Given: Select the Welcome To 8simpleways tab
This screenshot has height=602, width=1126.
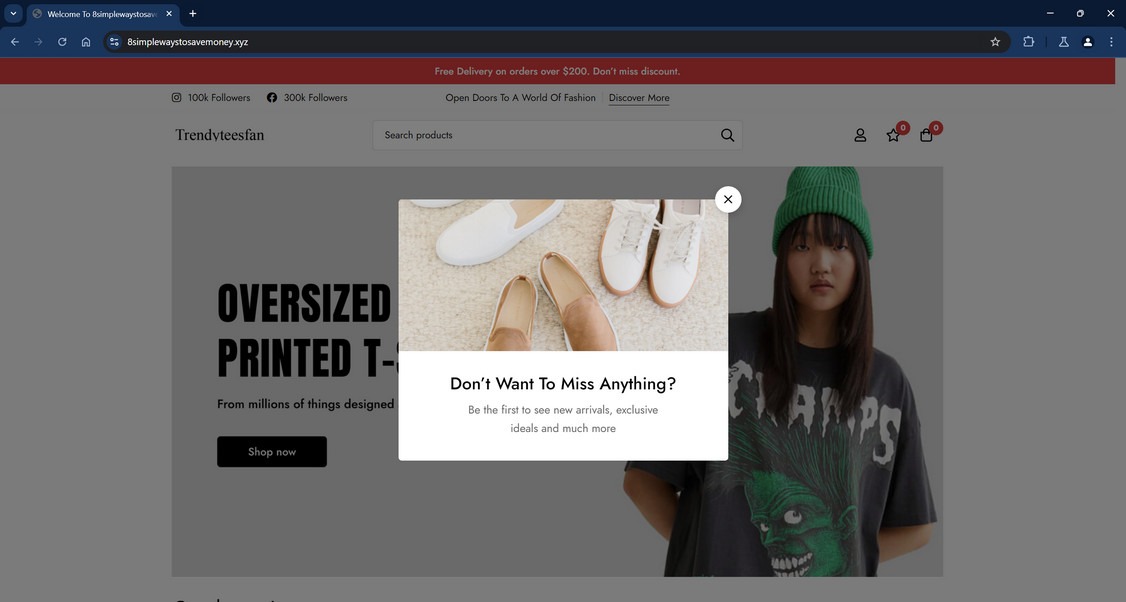Looking at the screenshot, I should coord(102,14).
